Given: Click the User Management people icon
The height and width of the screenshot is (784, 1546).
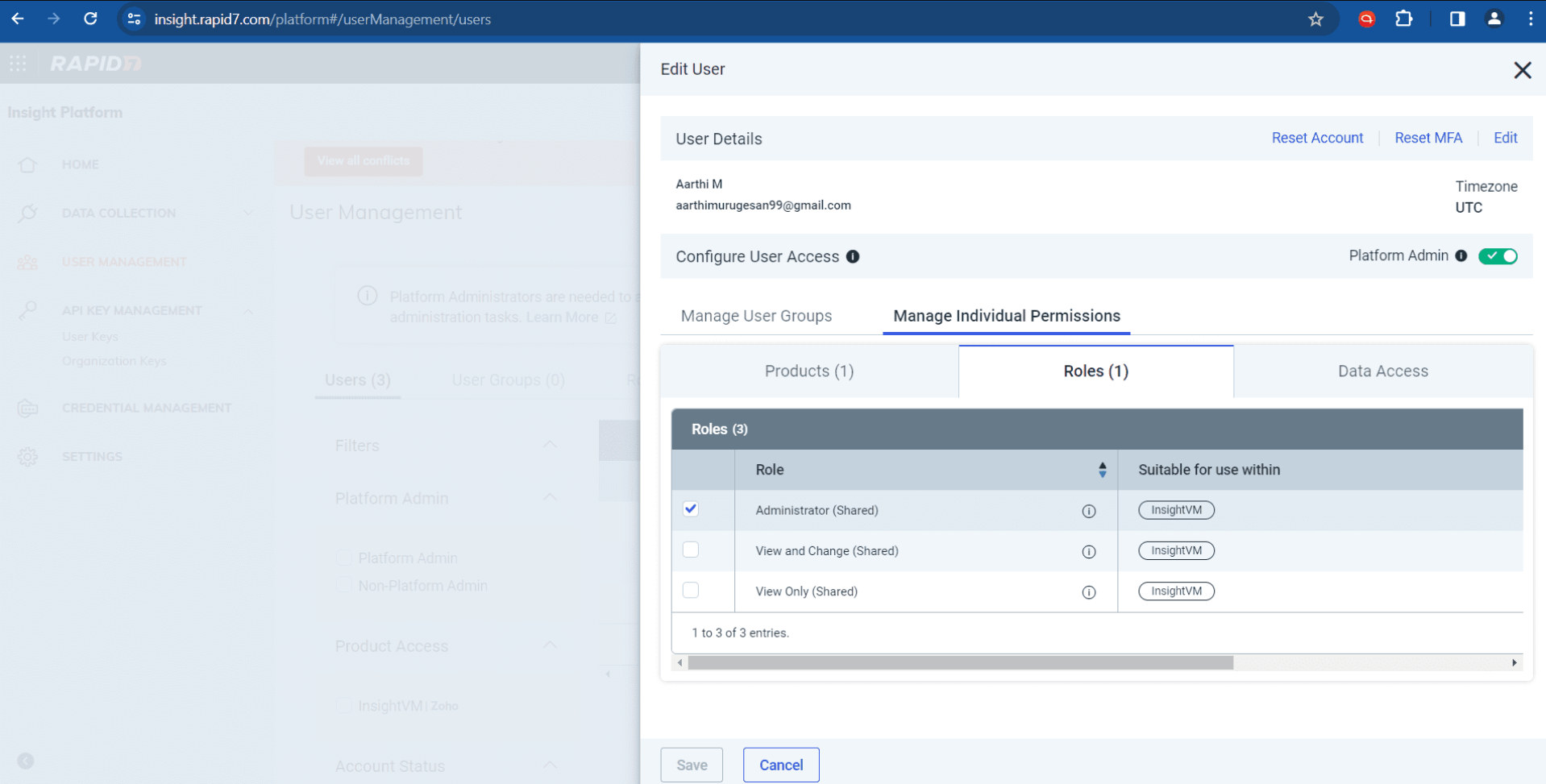Looking at the screenshot, I should click(x=27, y=262).
